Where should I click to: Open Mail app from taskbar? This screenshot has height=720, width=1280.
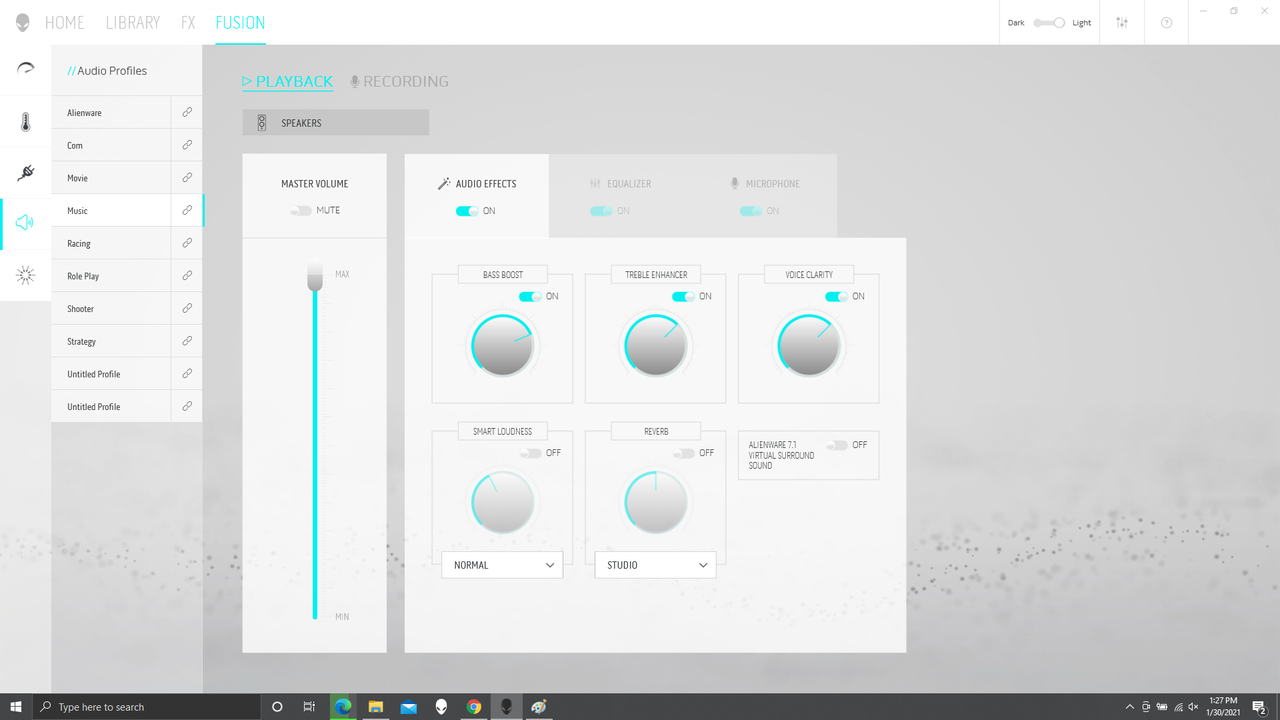tap(408, 707)
